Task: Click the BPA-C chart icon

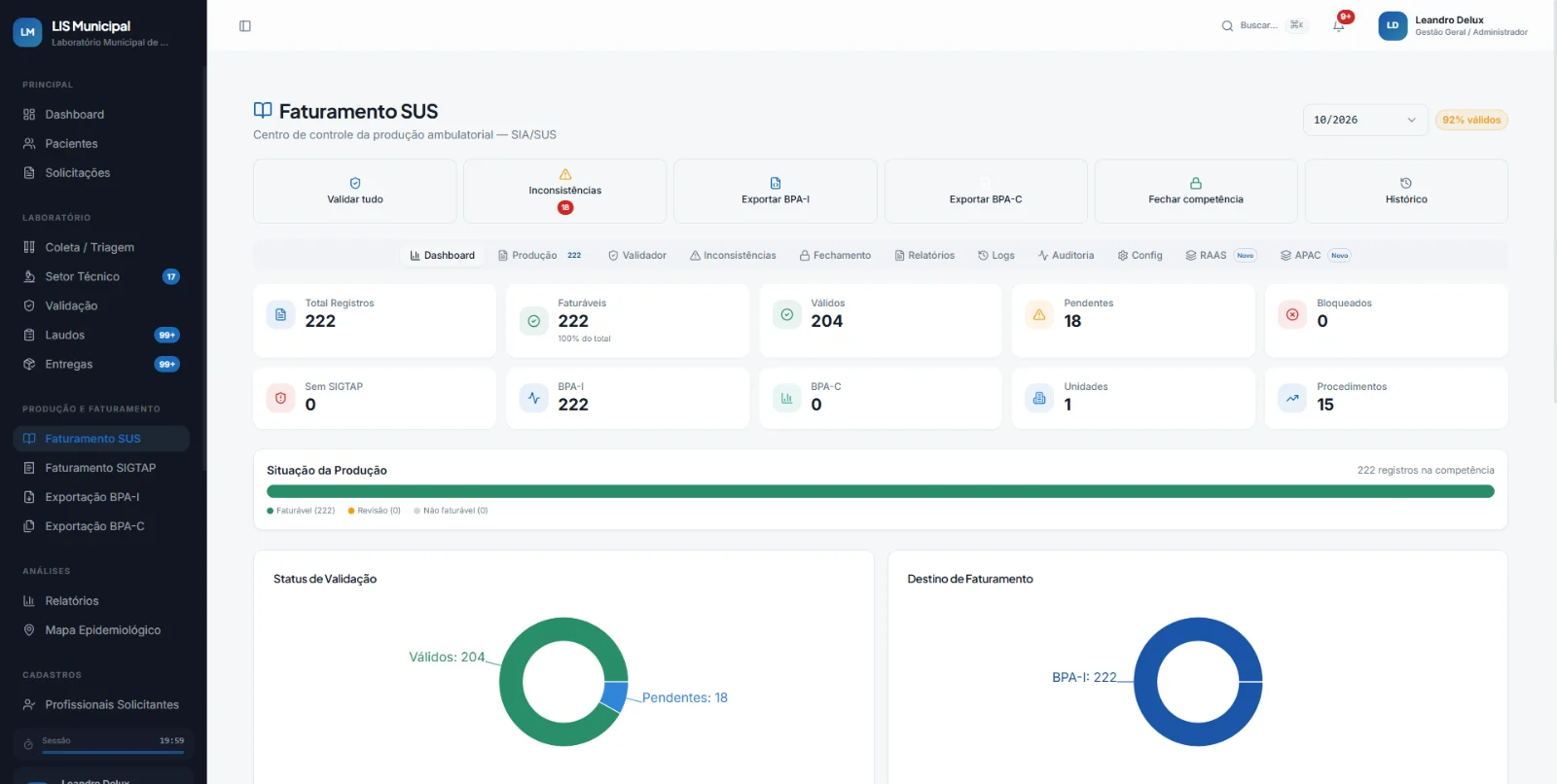Action: click(786, 398)
